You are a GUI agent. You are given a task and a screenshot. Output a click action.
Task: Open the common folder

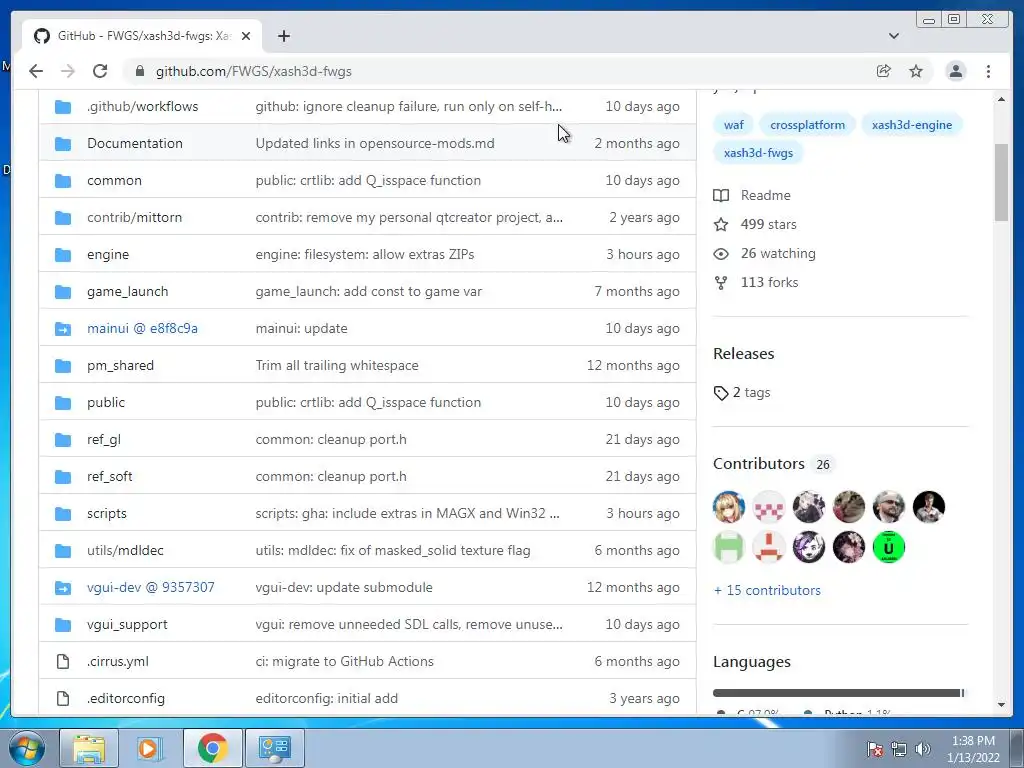click(x=114, y=180)
